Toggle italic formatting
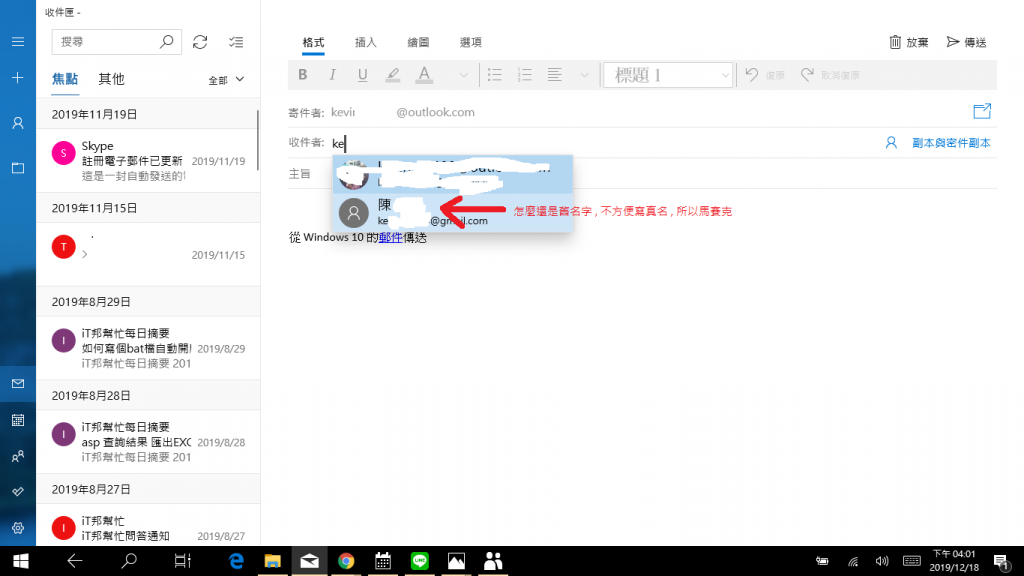The image size is (1024, 576). pyautogui.click(x=332, y=74)
